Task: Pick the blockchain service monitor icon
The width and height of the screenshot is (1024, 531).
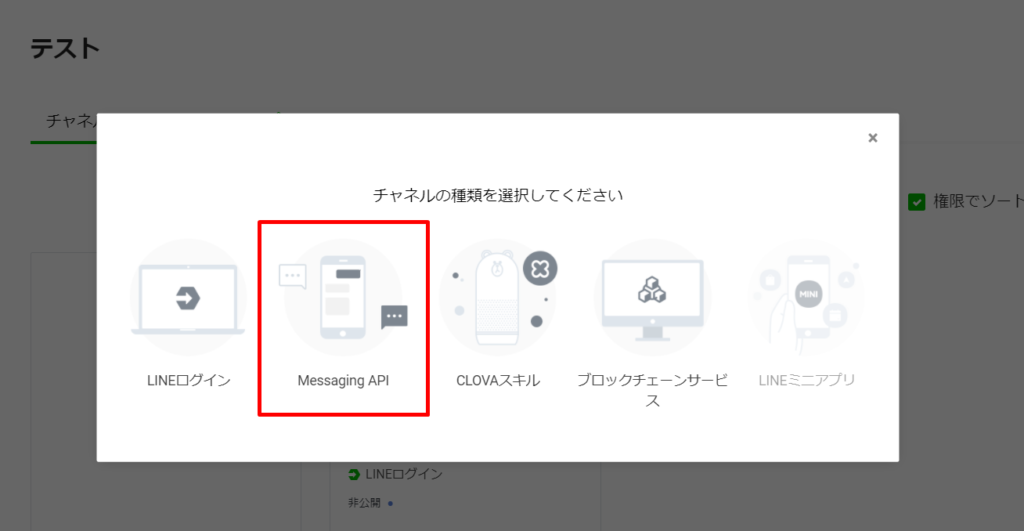Action: [x=652, y=298]
